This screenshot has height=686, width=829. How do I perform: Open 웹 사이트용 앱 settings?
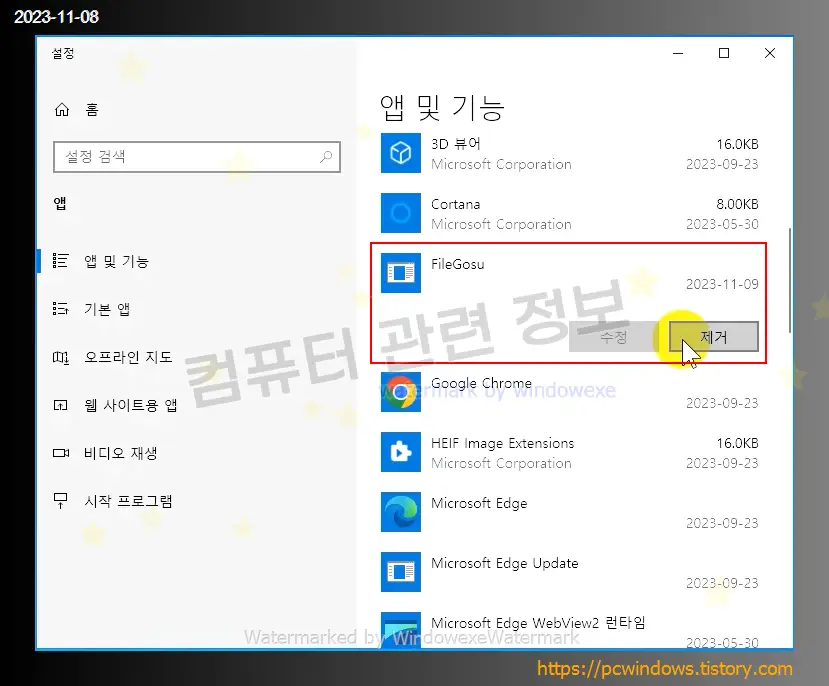pos(131,405)
